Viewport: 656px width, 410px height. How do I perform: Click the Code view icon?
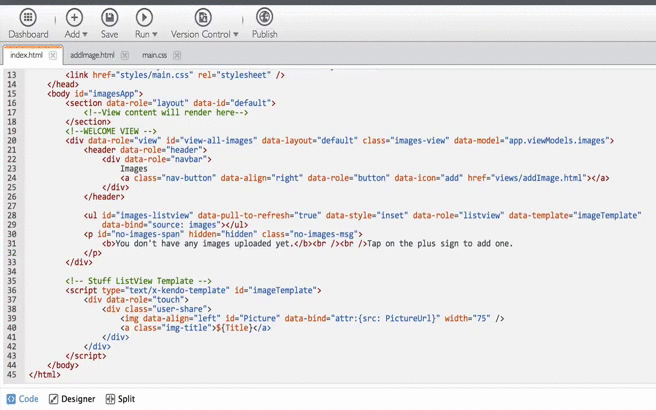(x=11, y=399)
